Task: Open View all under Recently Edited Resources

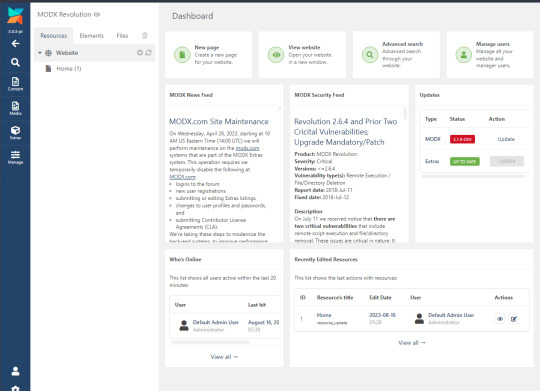Action: [412, 342]
